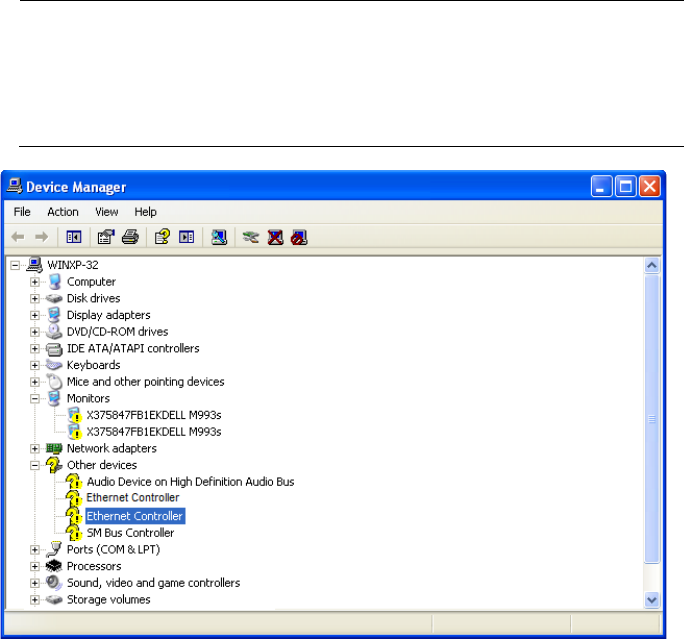
Task: Click the scrollbar down arrow
Action: point(652,600)
